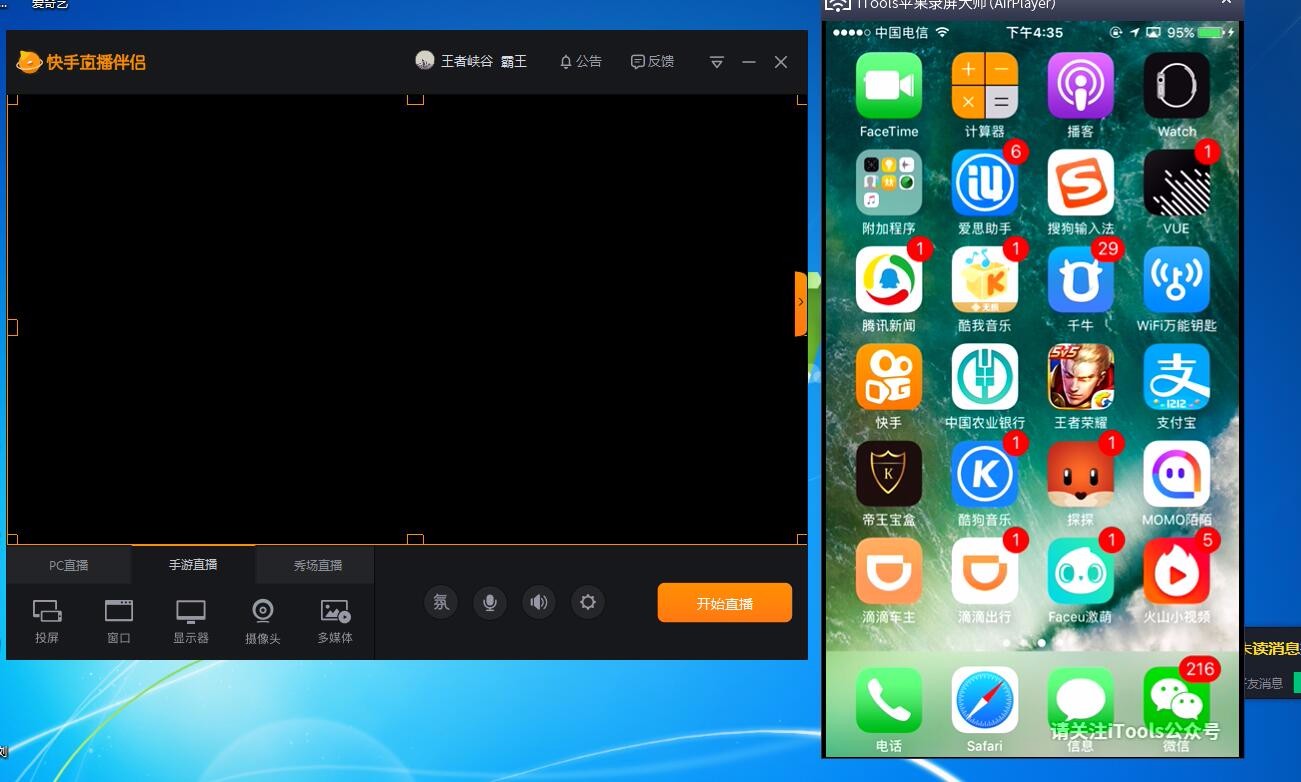Launch the 滴滴车主 driver app
Image resolution: width=1301 pixels, height=782 pixels.
click(889, 571)
